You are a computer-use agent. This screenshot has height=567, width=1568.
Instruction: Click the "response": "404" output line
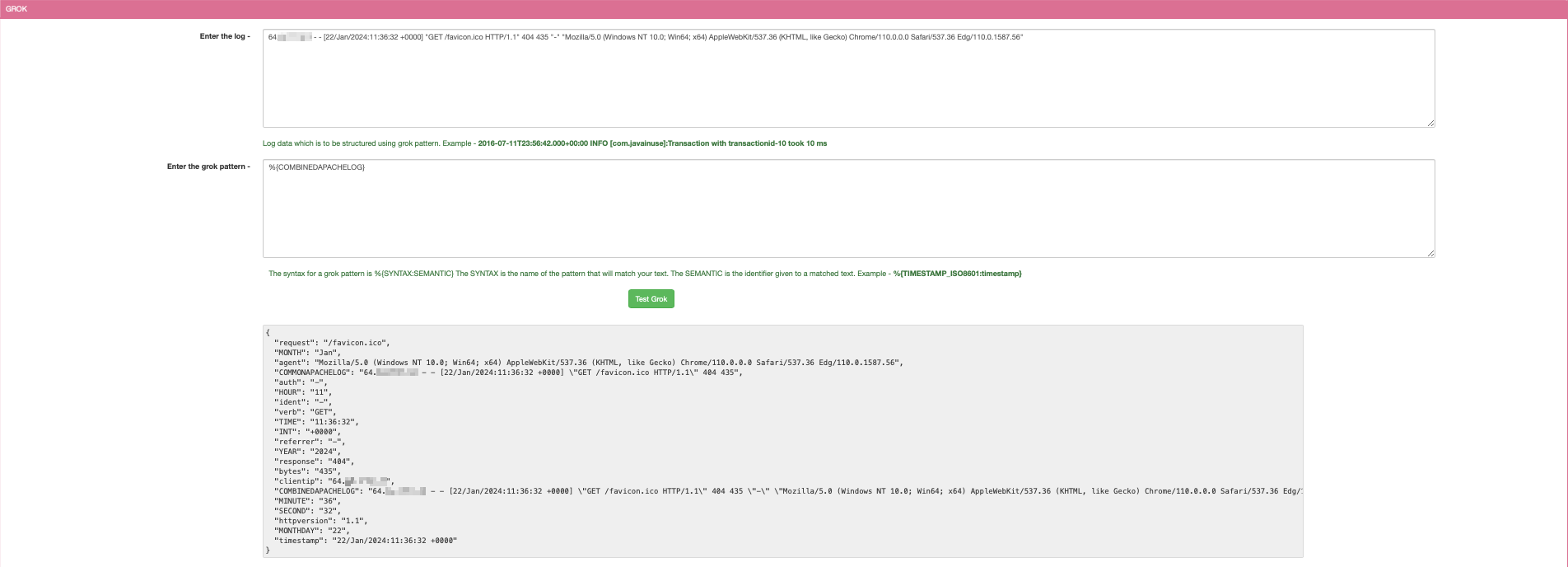(x=315, y=462)
